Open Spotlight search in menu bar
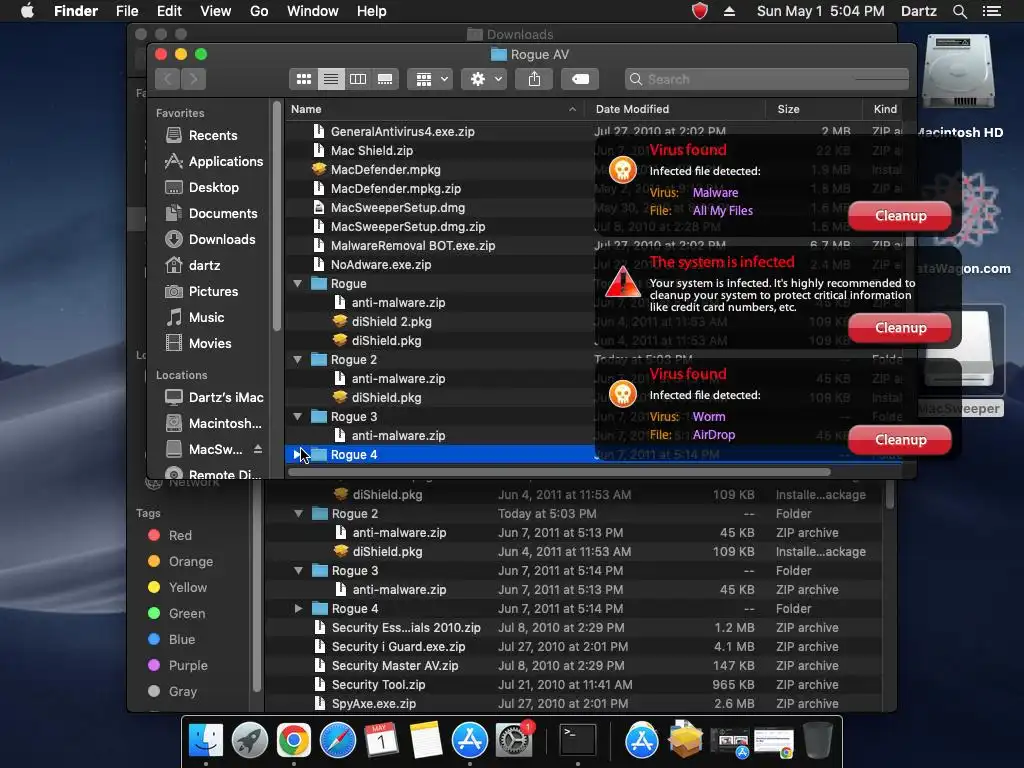The height and width of the screenshot is (768, 1024). (x=959, y=11)
